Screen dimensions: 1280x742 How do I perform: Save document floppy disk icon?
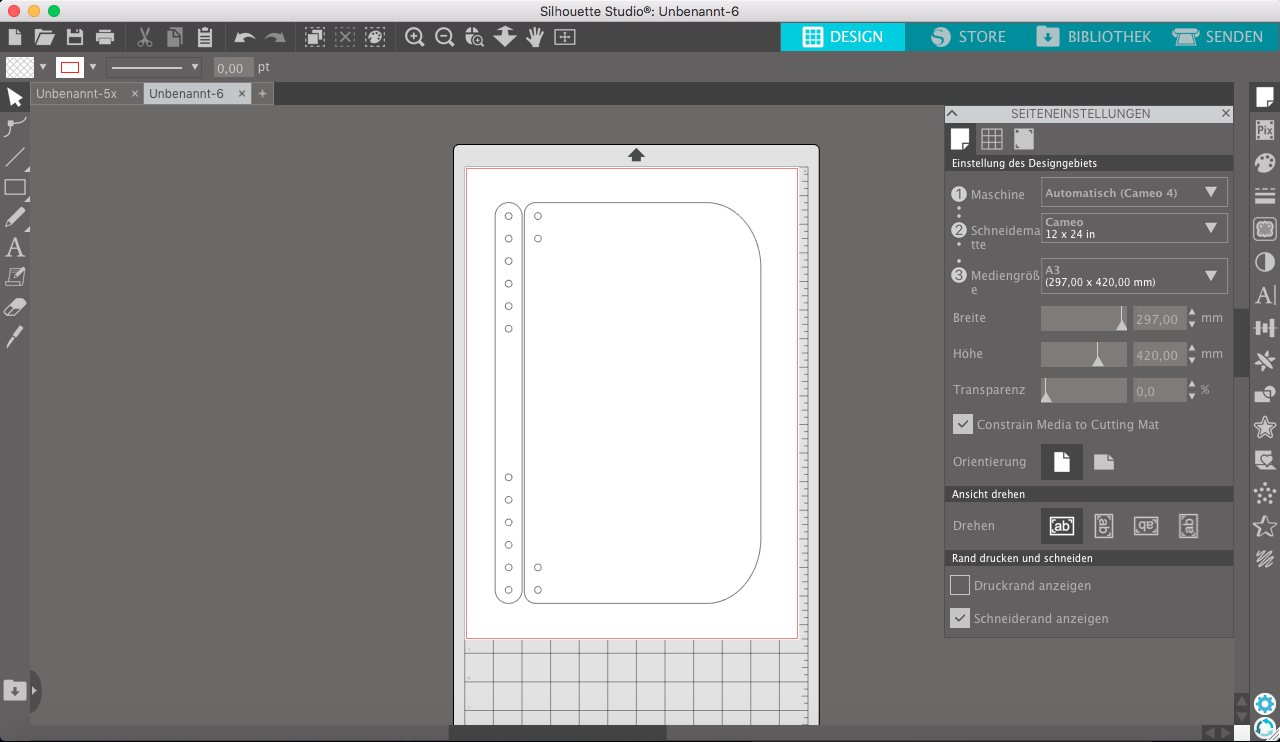tap(74, 37)
